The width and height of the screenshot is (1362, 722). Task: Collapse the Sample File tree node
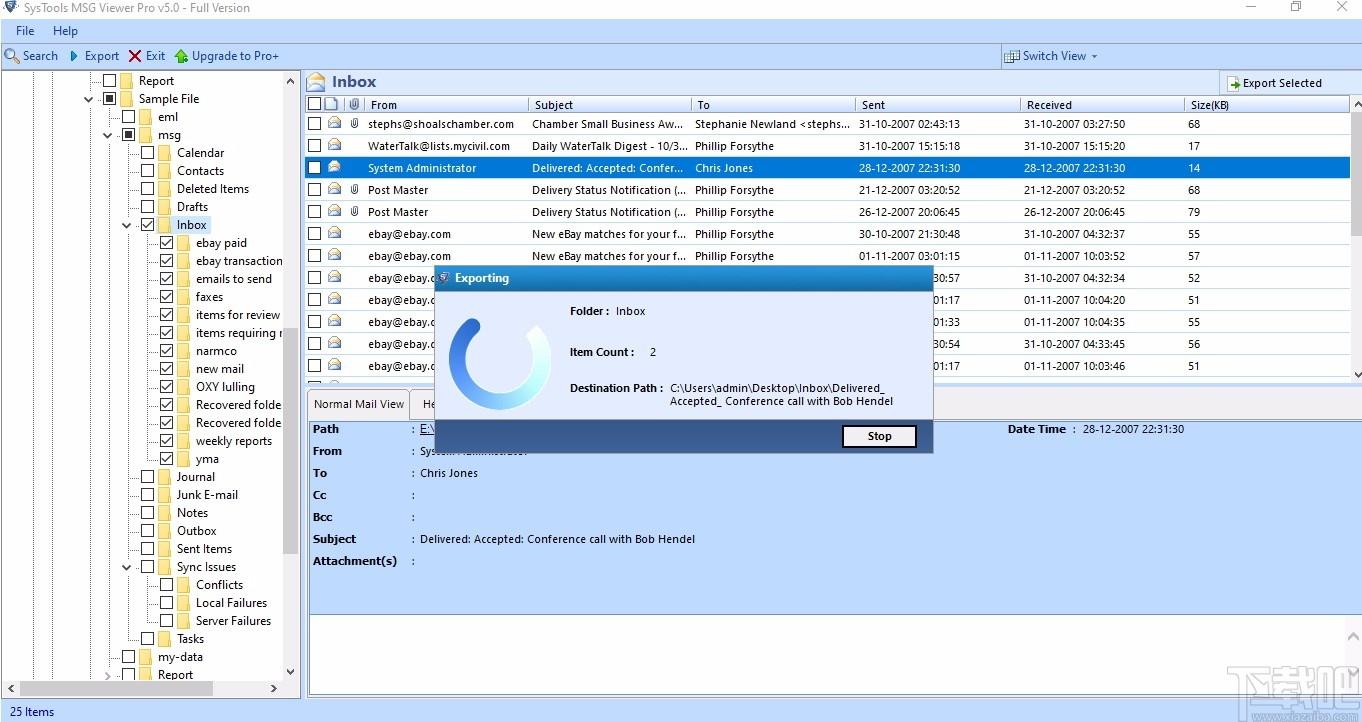click(x=89, y=99)
